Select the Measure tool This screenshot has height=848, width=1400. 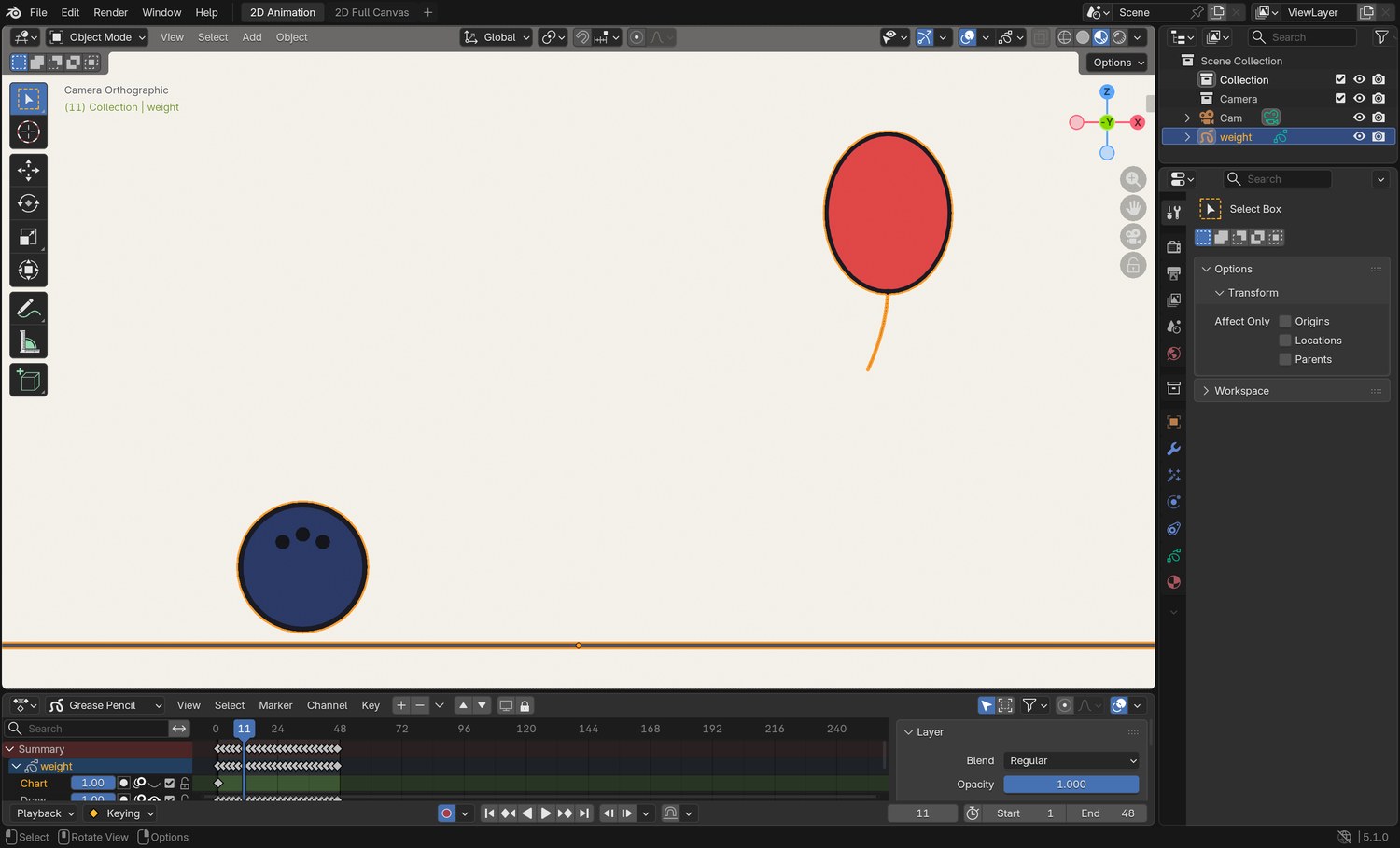coord(28,341)
